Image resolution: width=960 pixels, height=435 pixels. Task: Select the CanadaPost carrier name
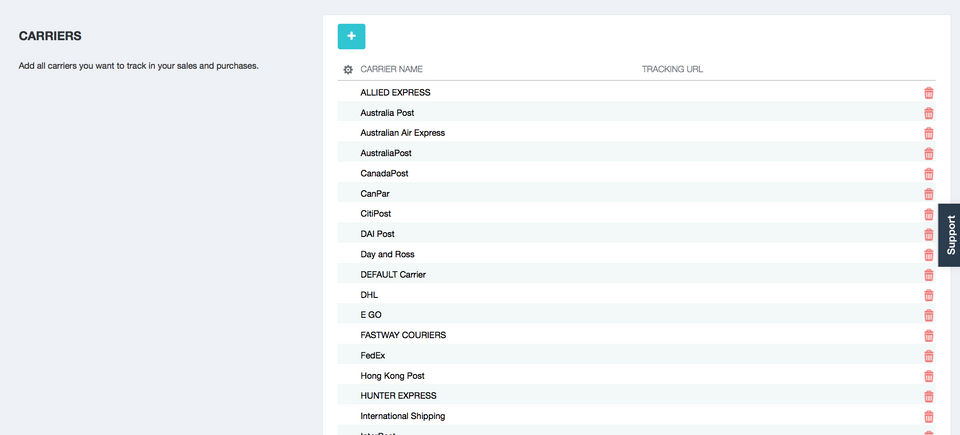[x=384, y=173]
